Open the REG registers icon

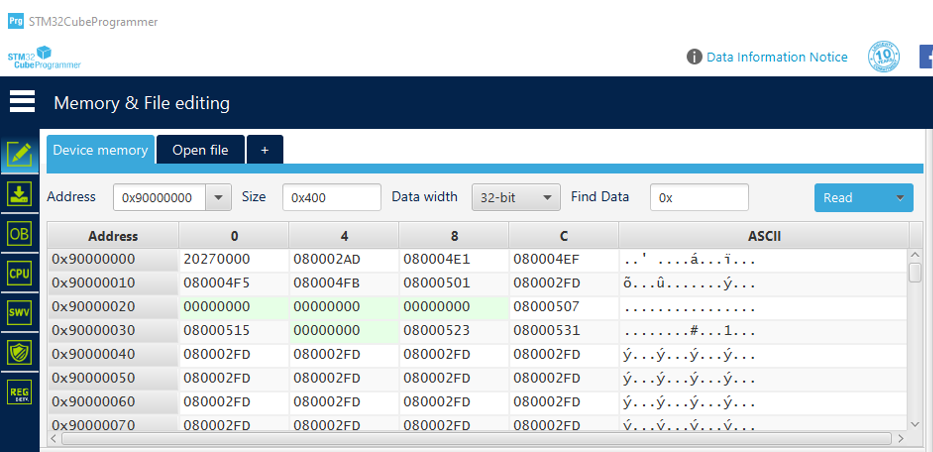(x=20, y=392)
